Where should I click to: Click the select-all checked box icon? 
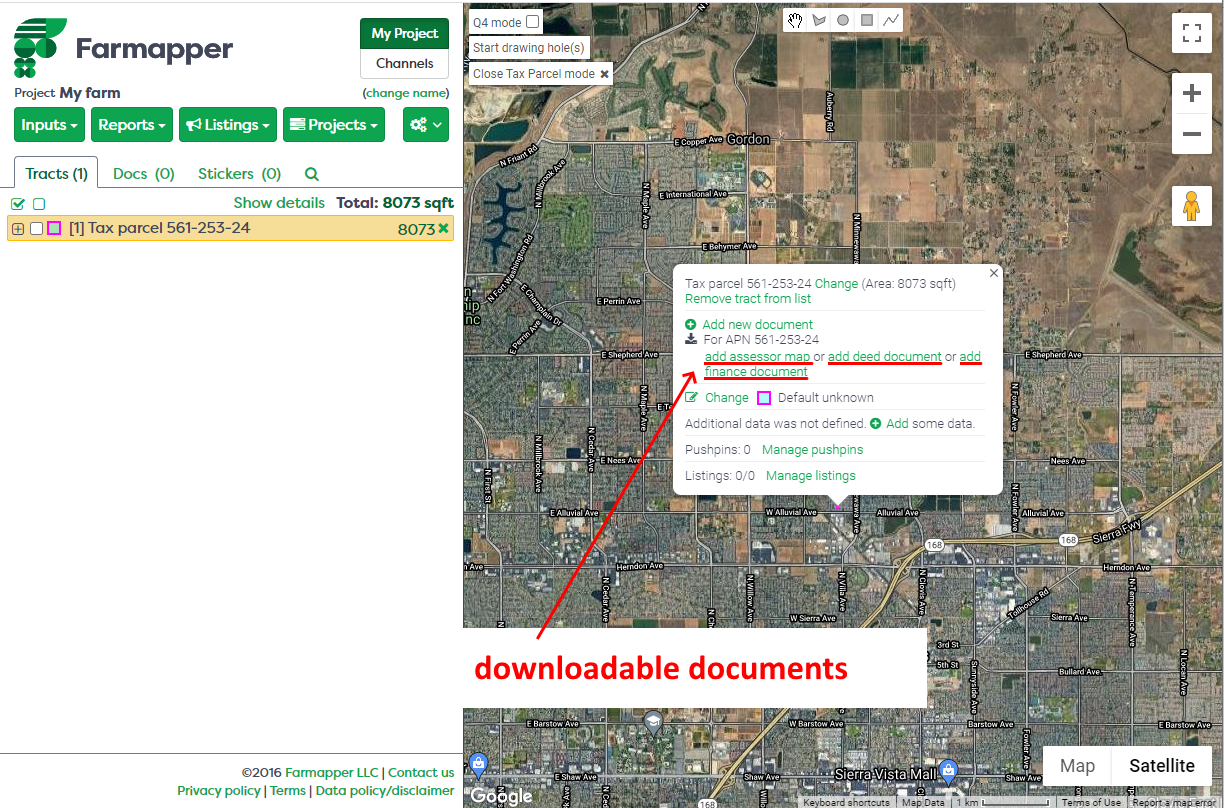pyautogui.click(x=18, y=204)
